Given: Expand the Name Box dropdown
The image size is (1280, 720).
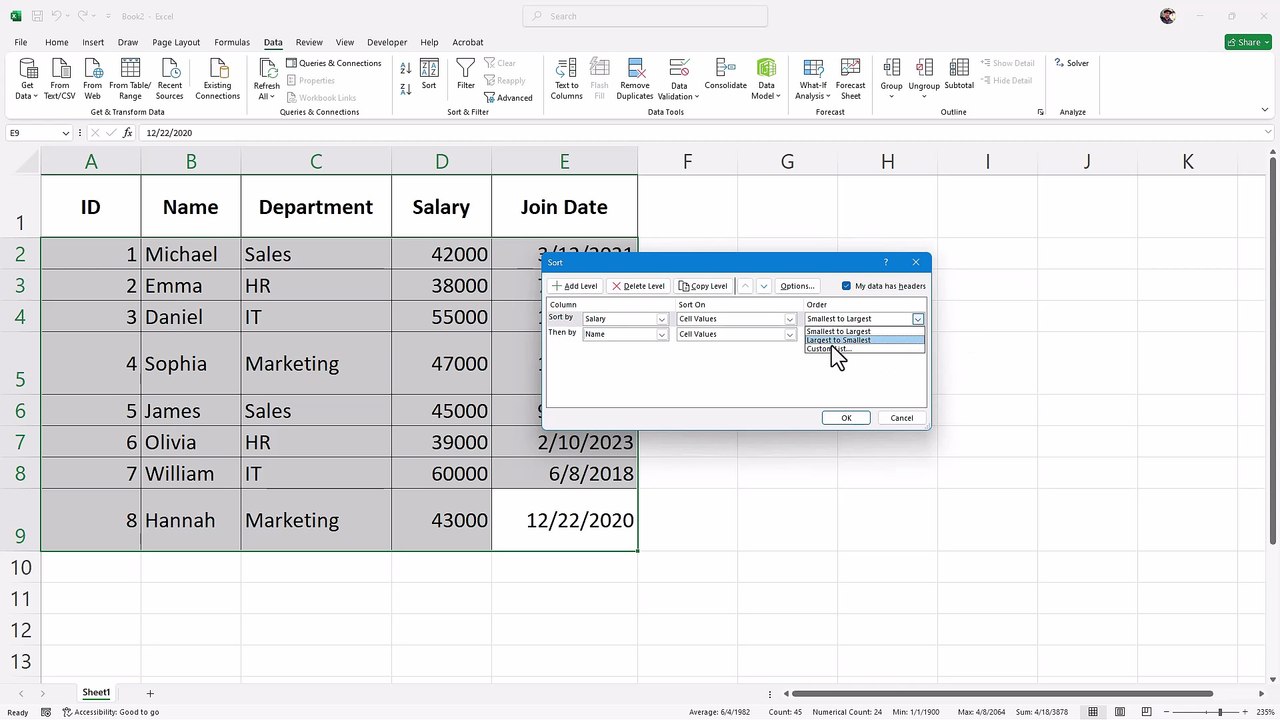Looking at the screenshot, I should (x=66, y=133).
